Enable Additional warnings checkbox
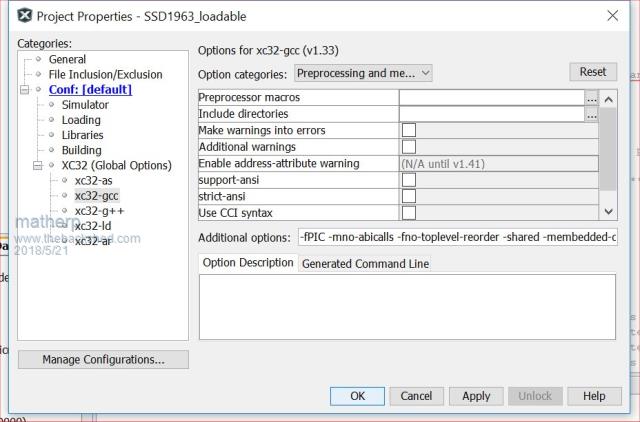This screenshot has width=640, height=422. click(x=409, y=147)
